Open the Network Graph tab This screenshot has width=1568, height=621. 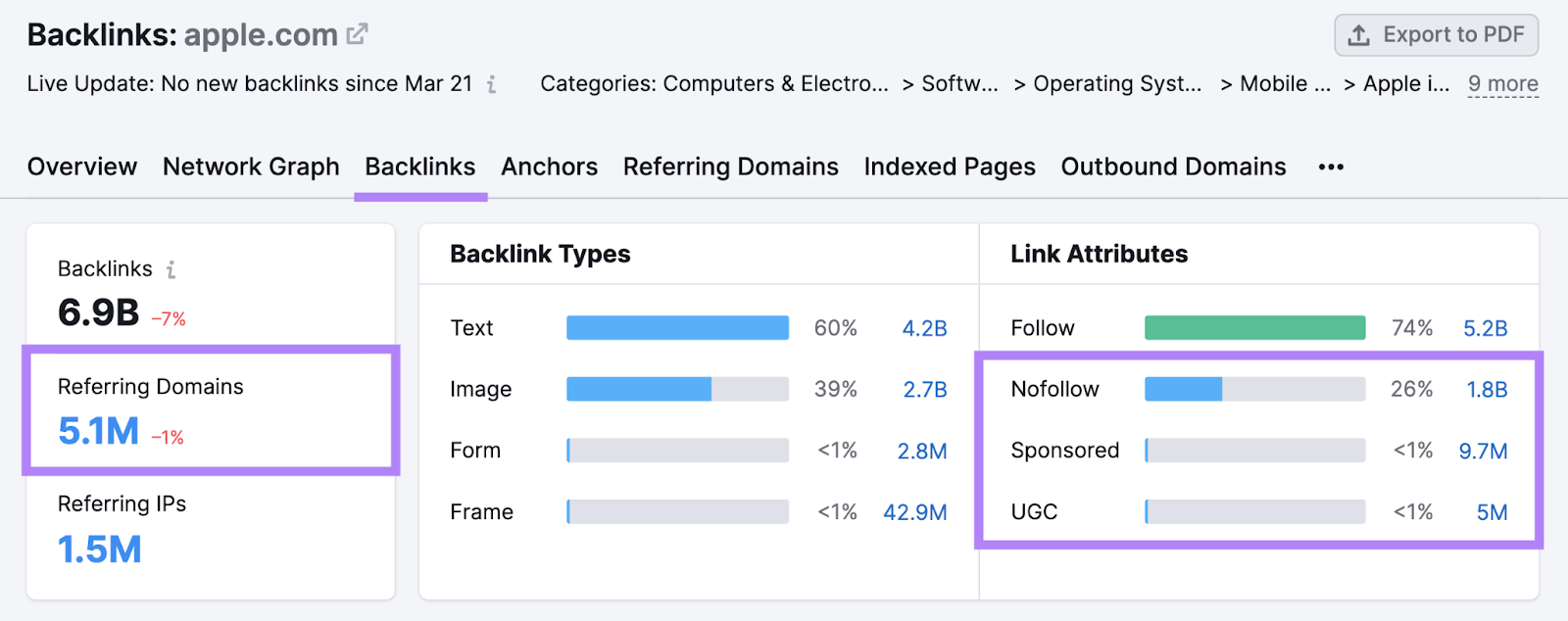251,167
